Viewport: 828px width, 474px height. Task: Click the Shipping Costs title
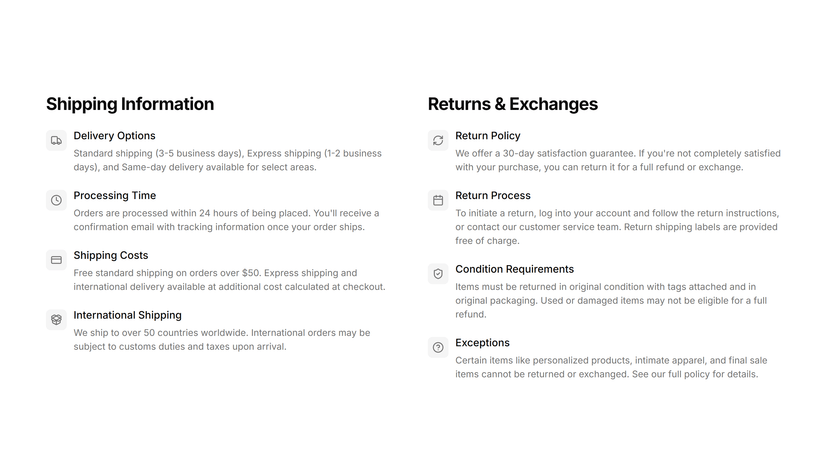pos(111,255)
